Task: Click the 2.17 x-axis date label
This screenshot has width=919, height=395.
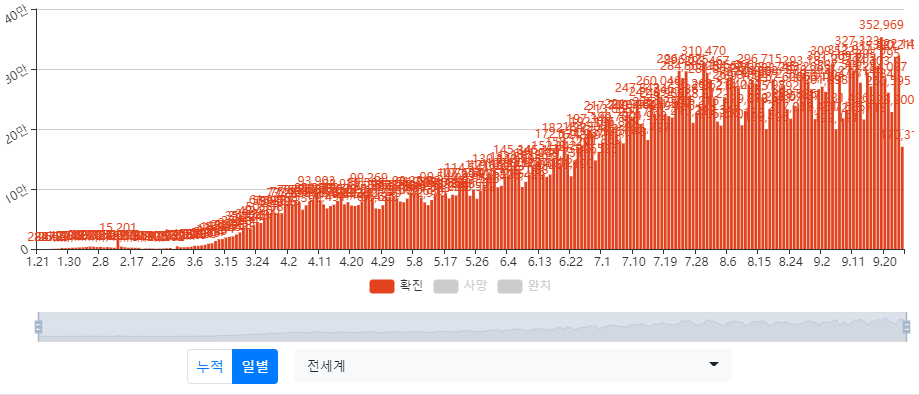Action: [131, 261]
